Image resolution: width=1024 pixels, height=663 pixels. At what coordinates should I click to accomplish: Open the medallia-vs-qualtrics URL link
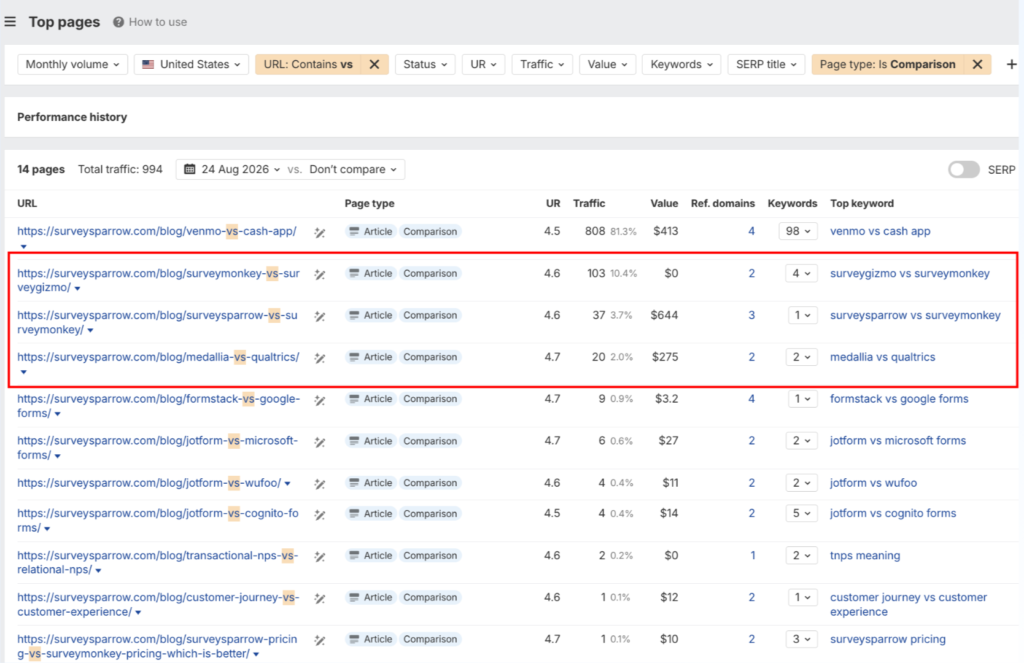coord(158,357)
